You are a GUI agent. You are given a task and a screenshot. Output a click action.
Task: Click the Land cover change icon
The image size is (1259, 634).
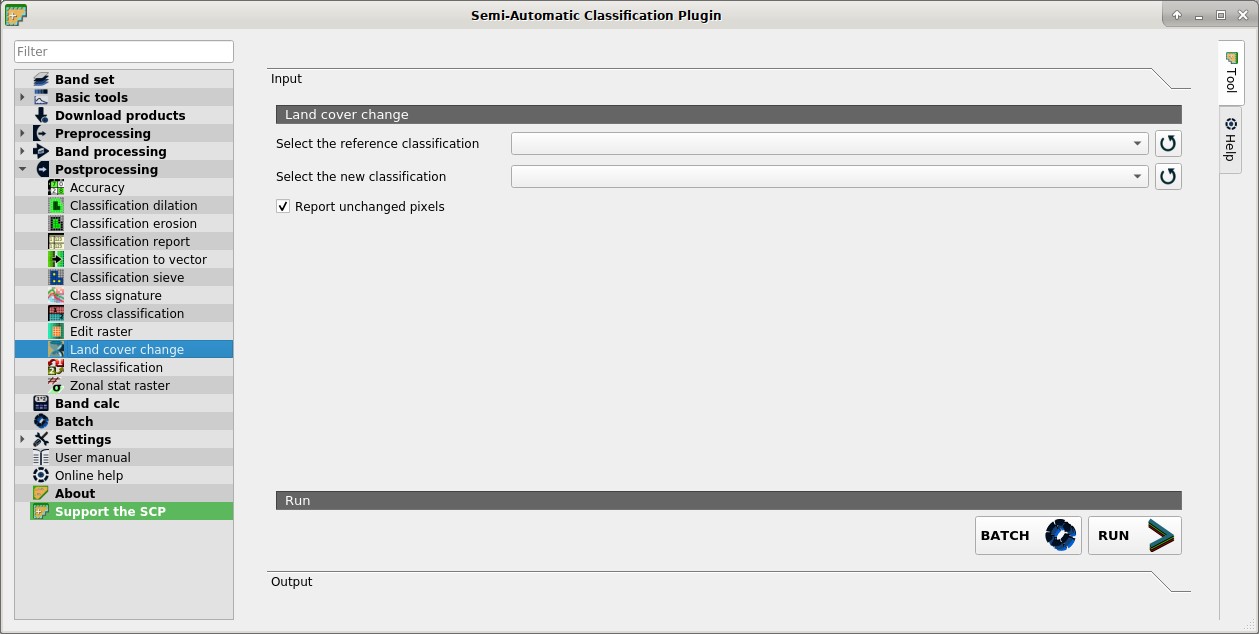point(56,349)
